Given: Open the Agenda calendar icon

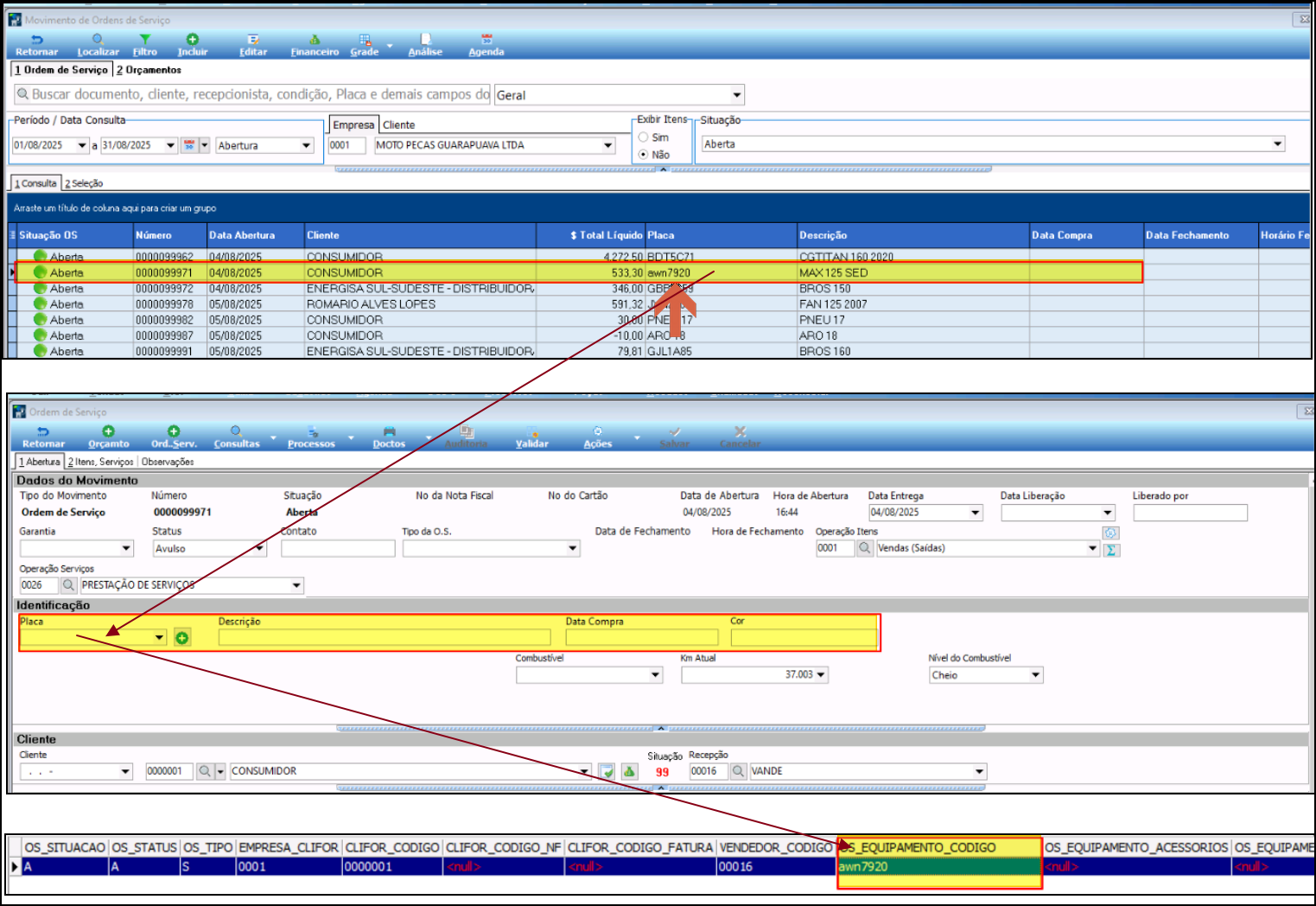Looking at the screenshot, I should pyautogui.click(x=486, y=40).
